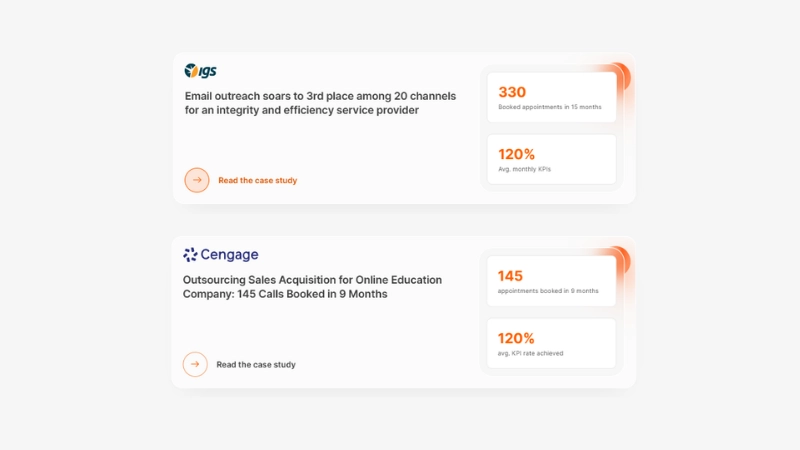Click the IGS logo

click(x=200, y=71)
